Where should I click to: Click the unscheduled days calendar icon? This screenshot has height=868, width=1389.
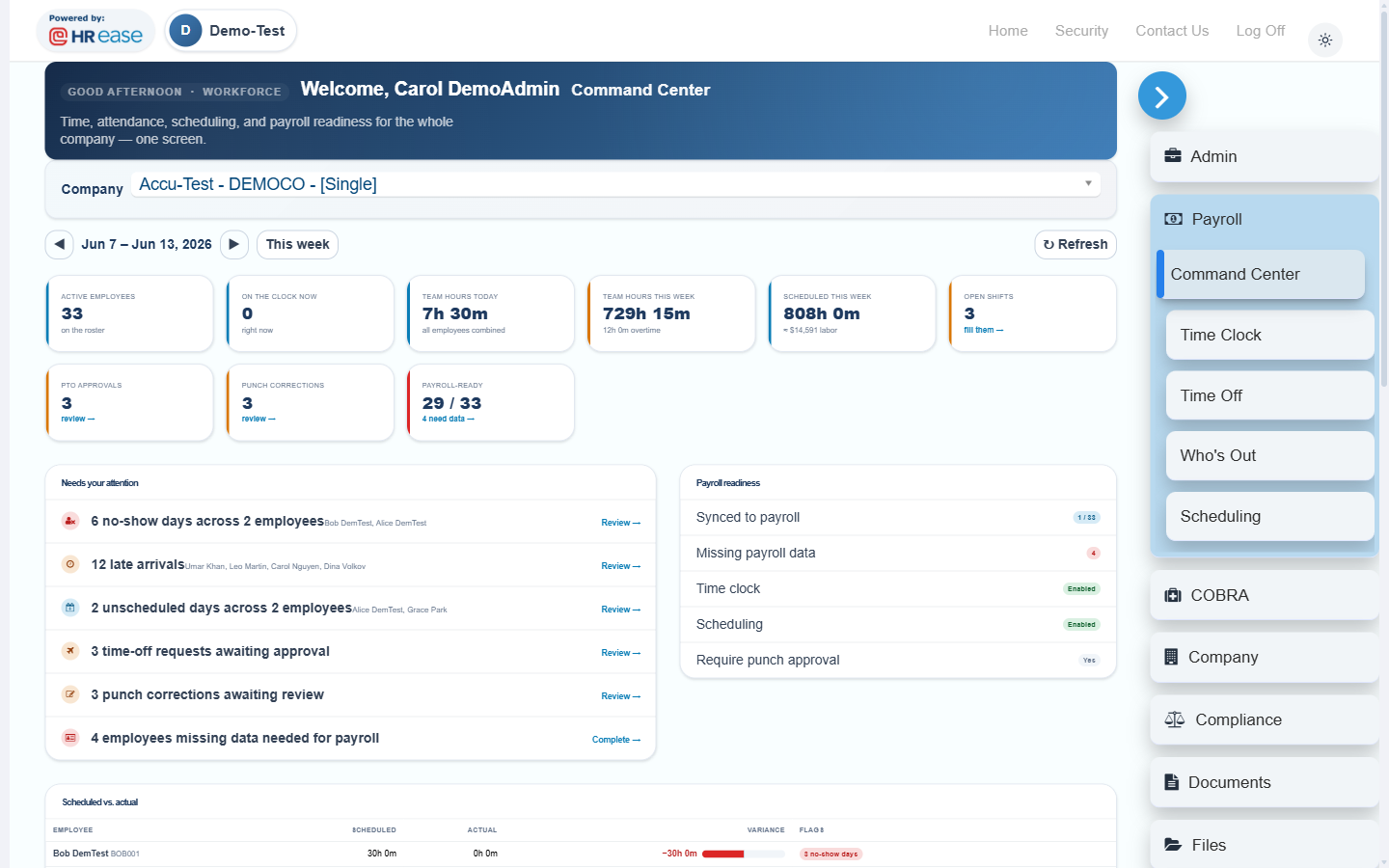click(x=70, y=608)
